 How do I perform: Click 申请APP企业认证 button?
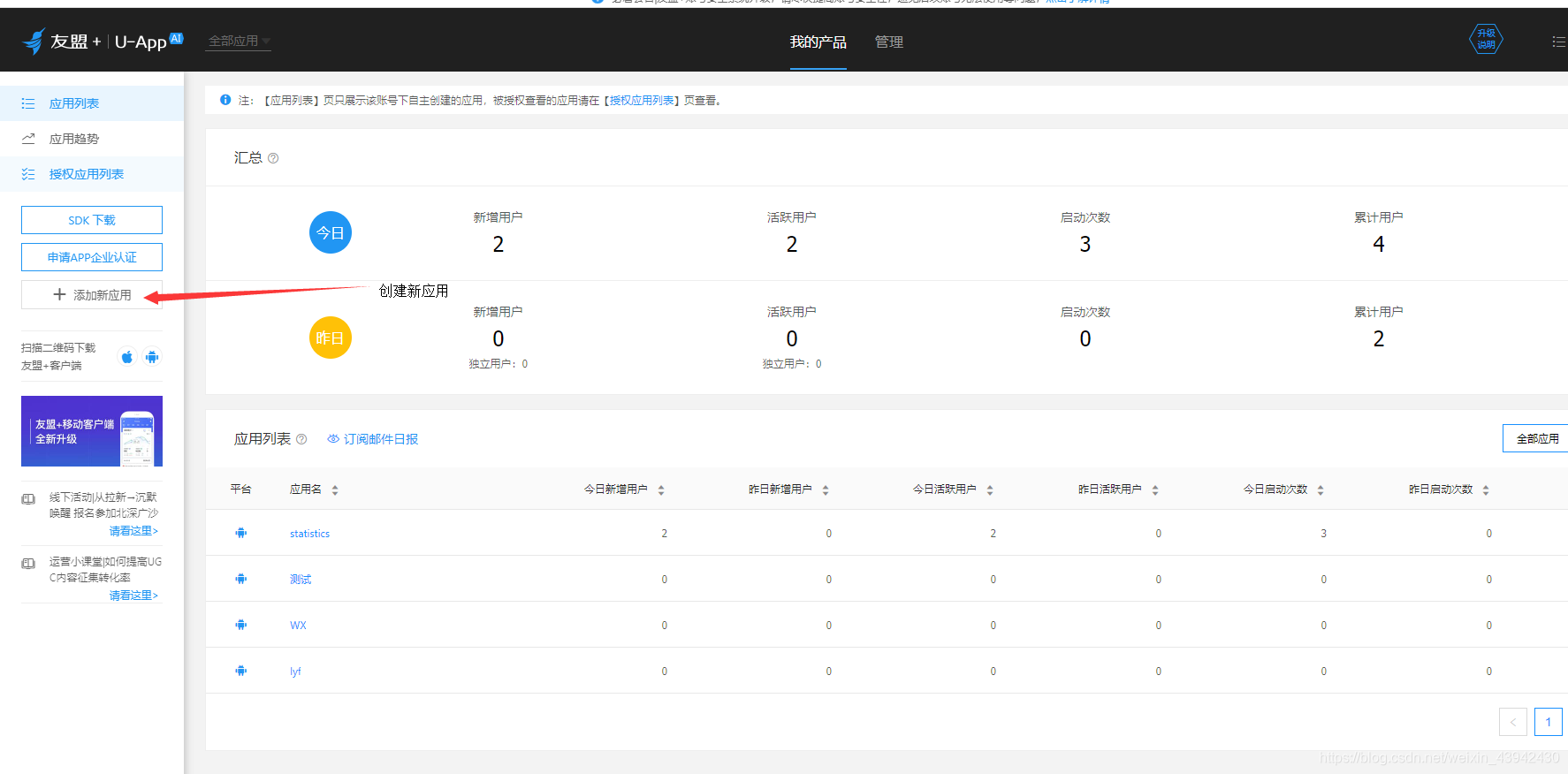(x=92, y=257)
